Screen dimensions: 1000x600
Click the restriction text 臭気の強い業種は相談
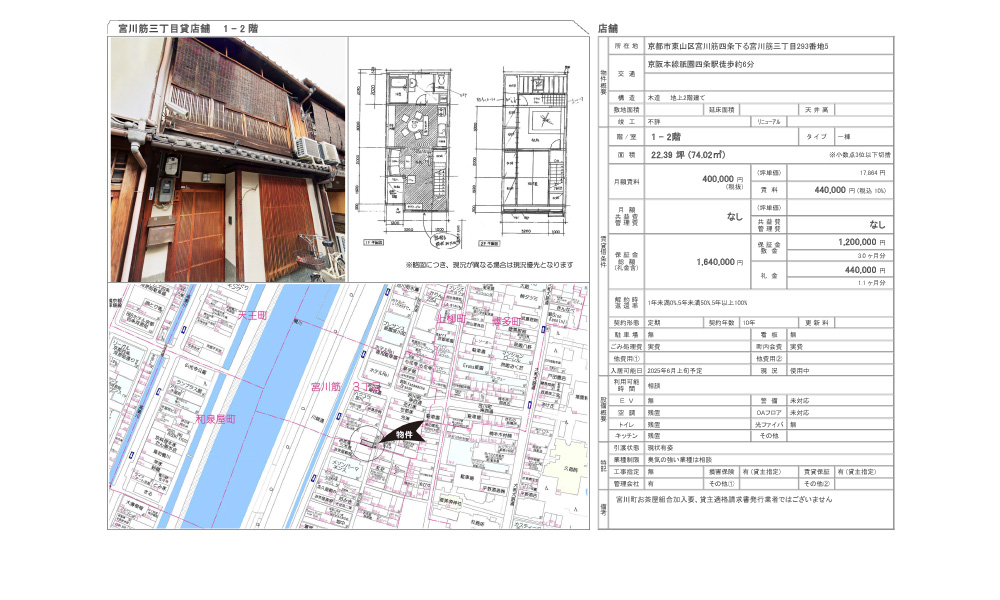pos(680,460)
